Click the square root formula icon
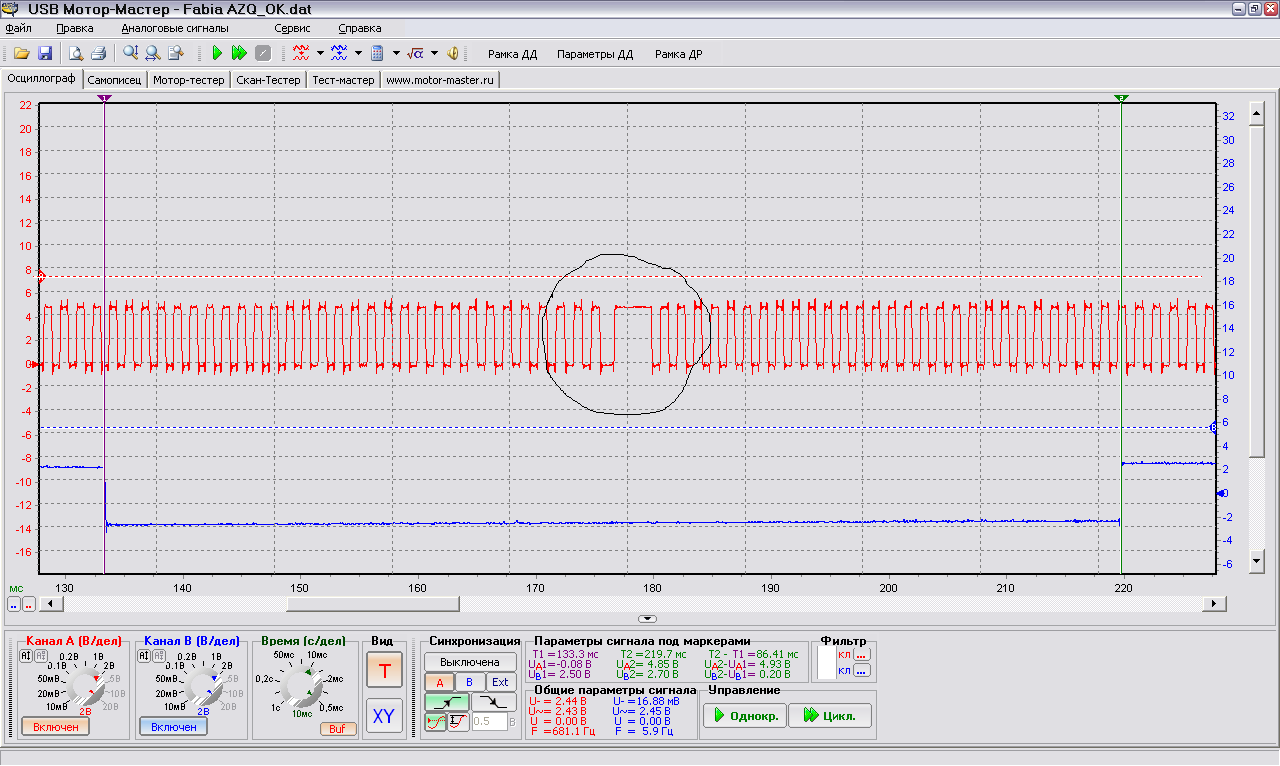Screen dimensions: 1280x766 416,54
